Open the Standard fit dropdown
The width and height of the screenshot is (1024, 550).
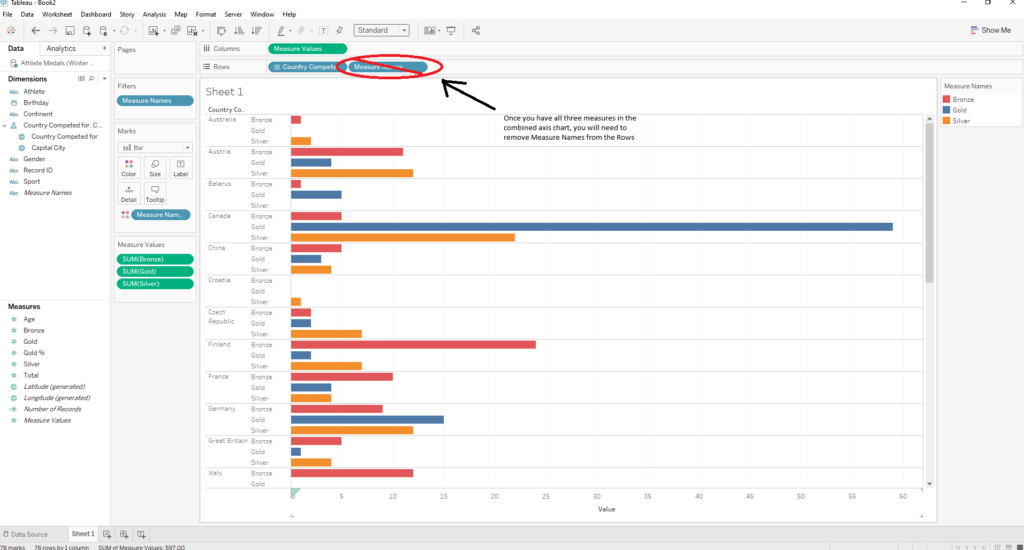point(381,31)
